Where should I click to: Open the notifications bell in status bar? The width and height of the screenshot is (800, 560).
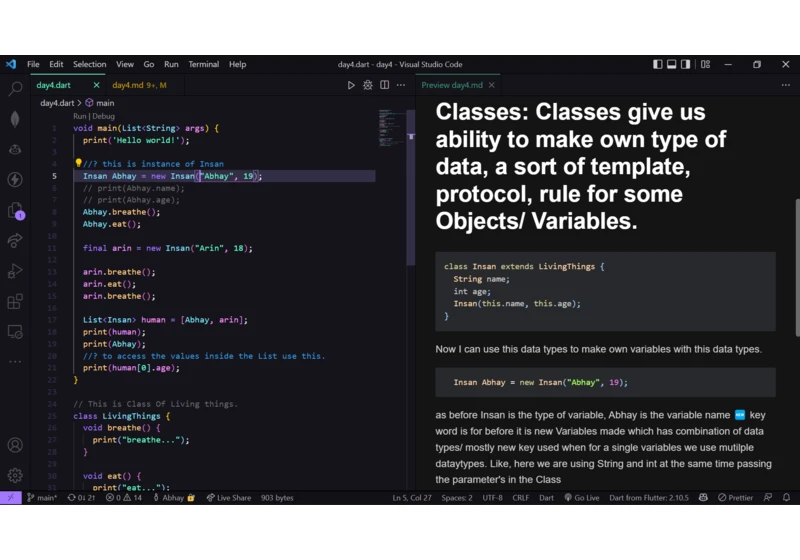point(786,498)
